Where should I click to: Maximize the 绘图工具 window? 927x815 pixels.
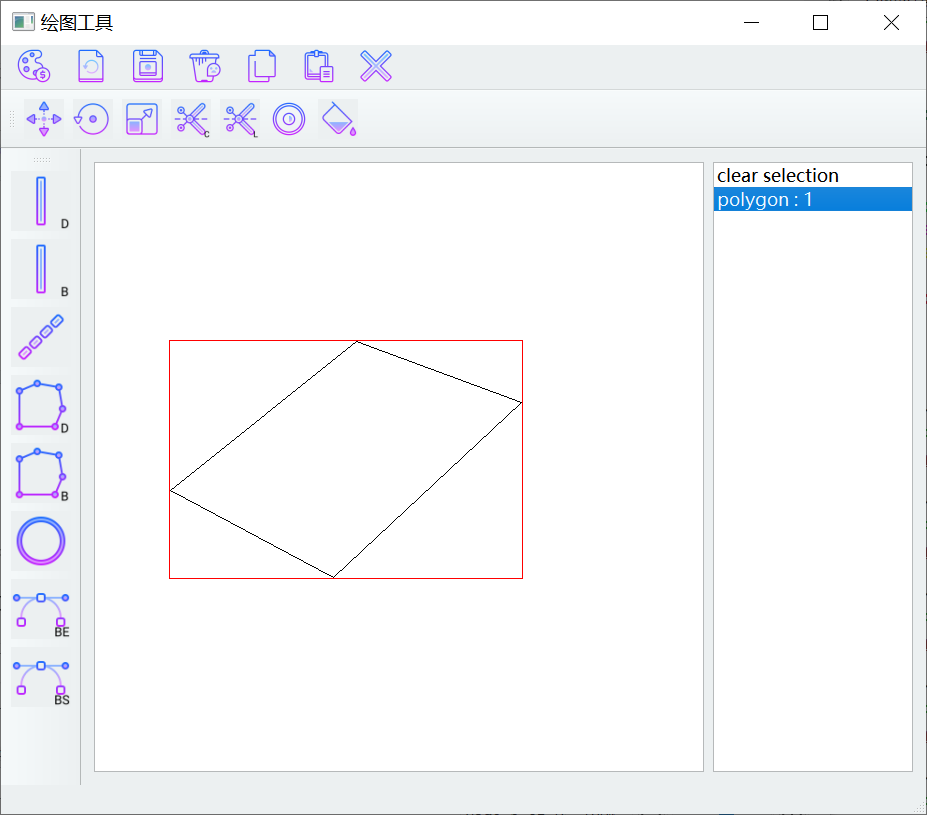click(x=820, y=22)
